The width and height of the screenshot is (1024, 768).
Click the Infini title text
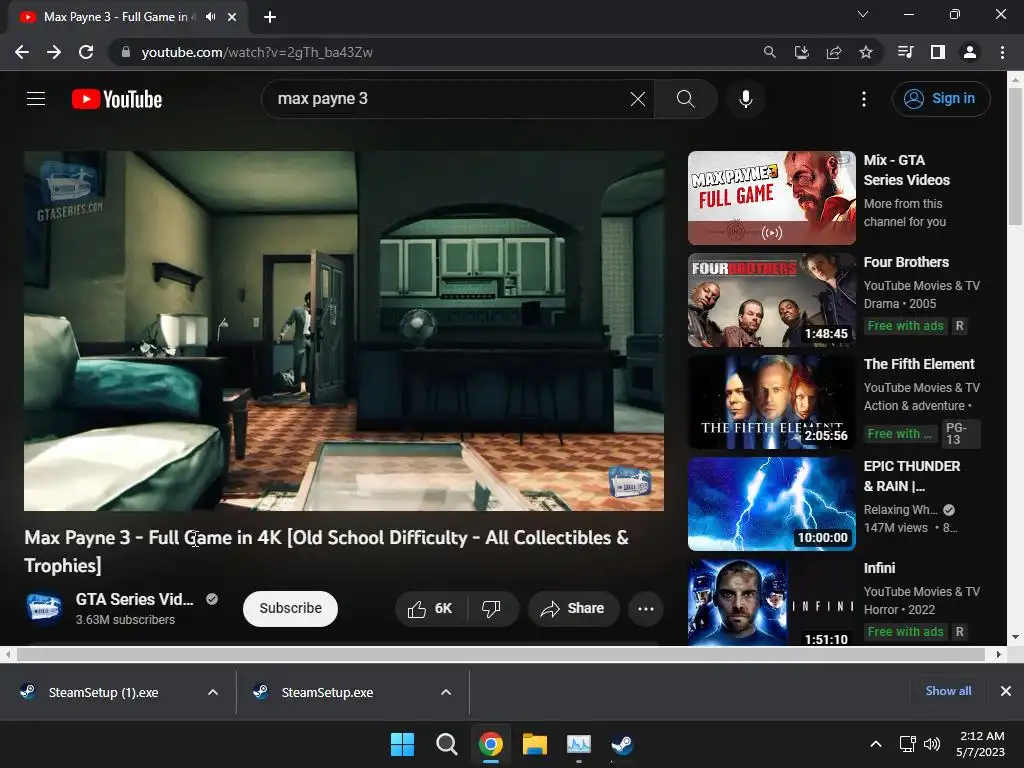click(879, 568)
